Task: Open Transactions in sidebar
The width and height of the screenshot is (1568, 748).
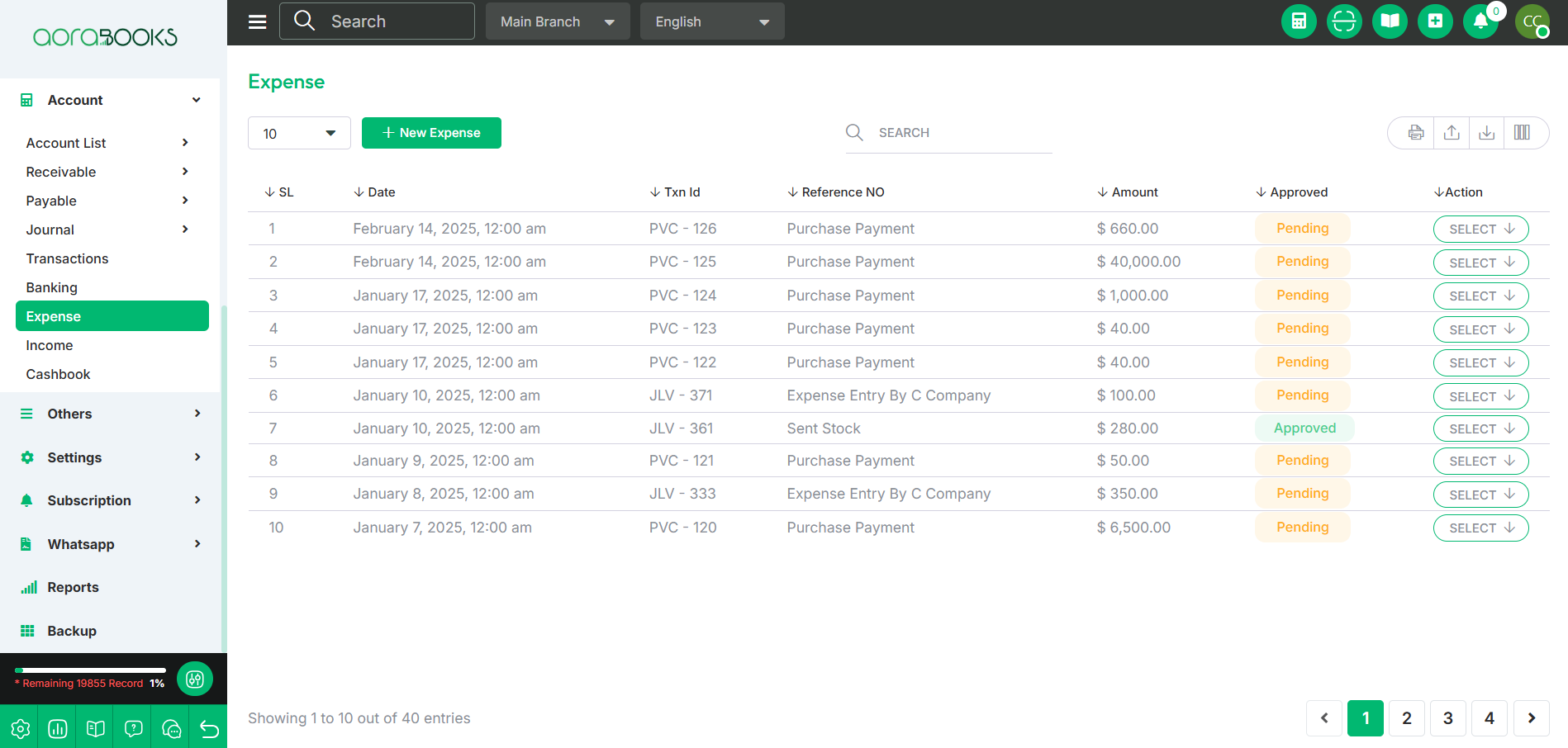Action: pyautogui.click(x=67, y=258)
